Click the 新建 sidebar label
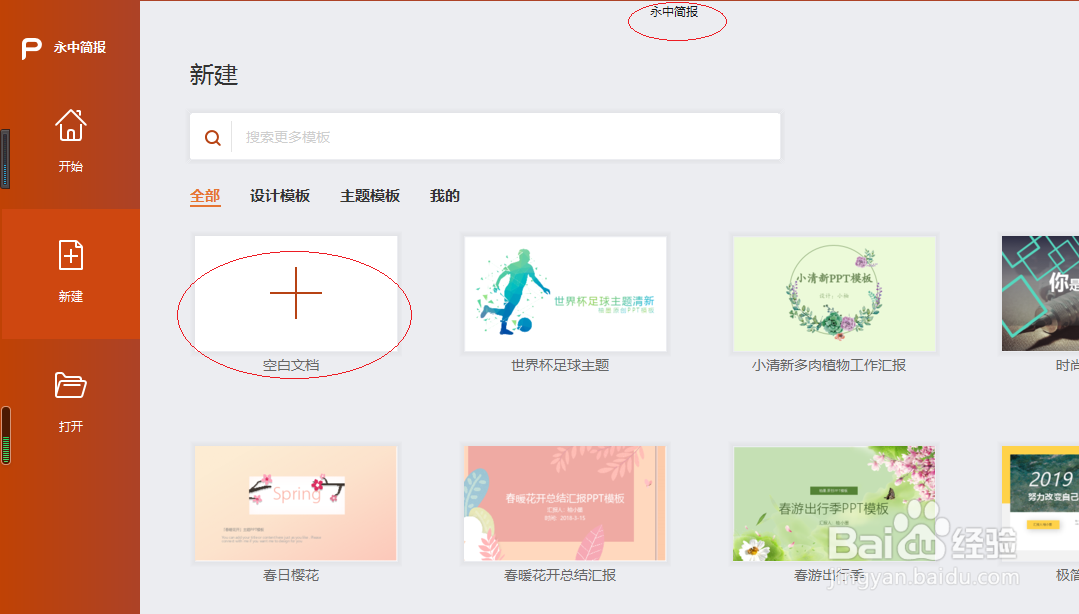Viewport: 1079px width, 614px height. click(71, 297)
